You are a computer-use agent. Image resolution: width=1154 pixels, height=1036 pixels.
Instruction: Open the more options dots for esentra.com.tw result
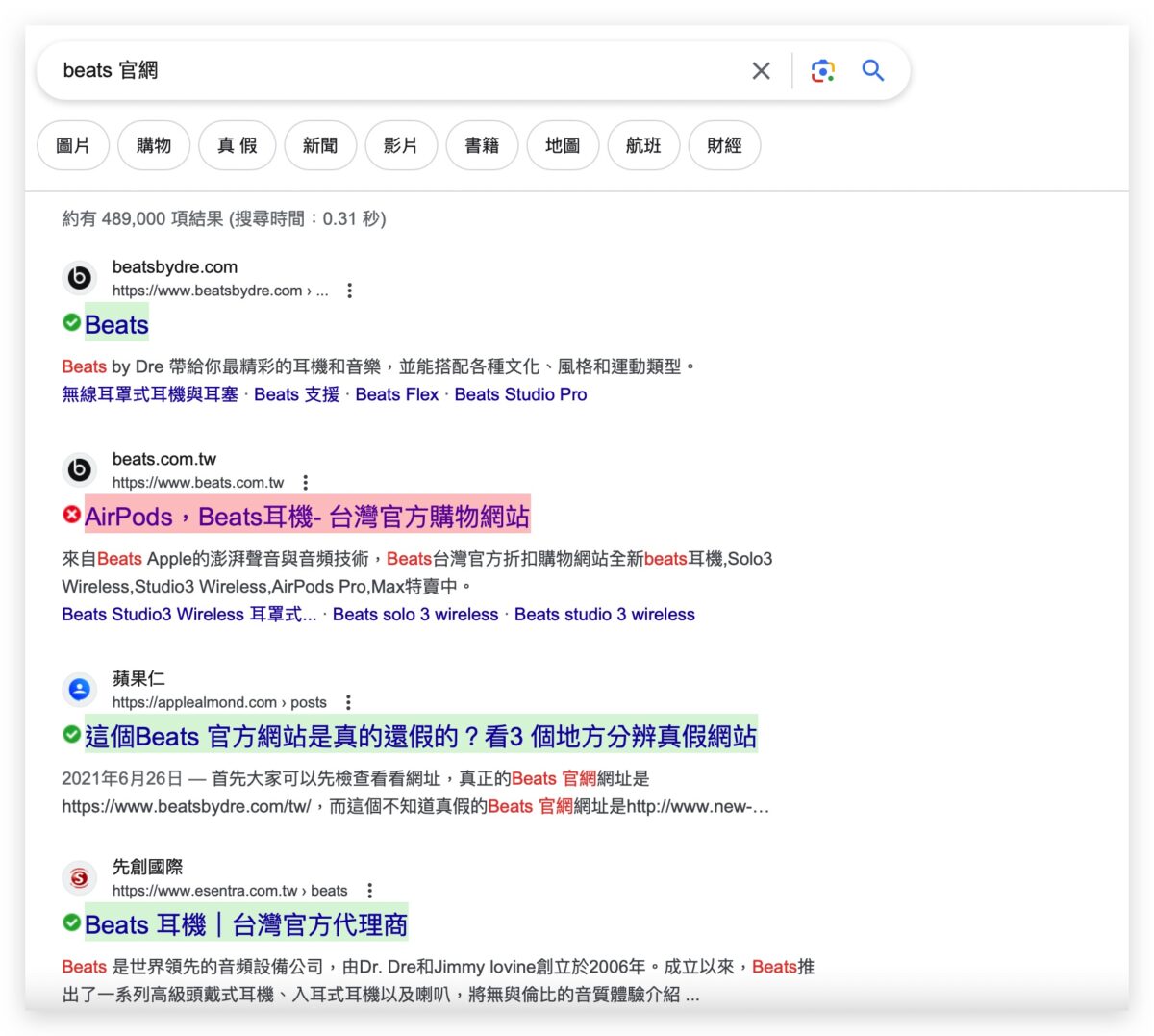369,891
